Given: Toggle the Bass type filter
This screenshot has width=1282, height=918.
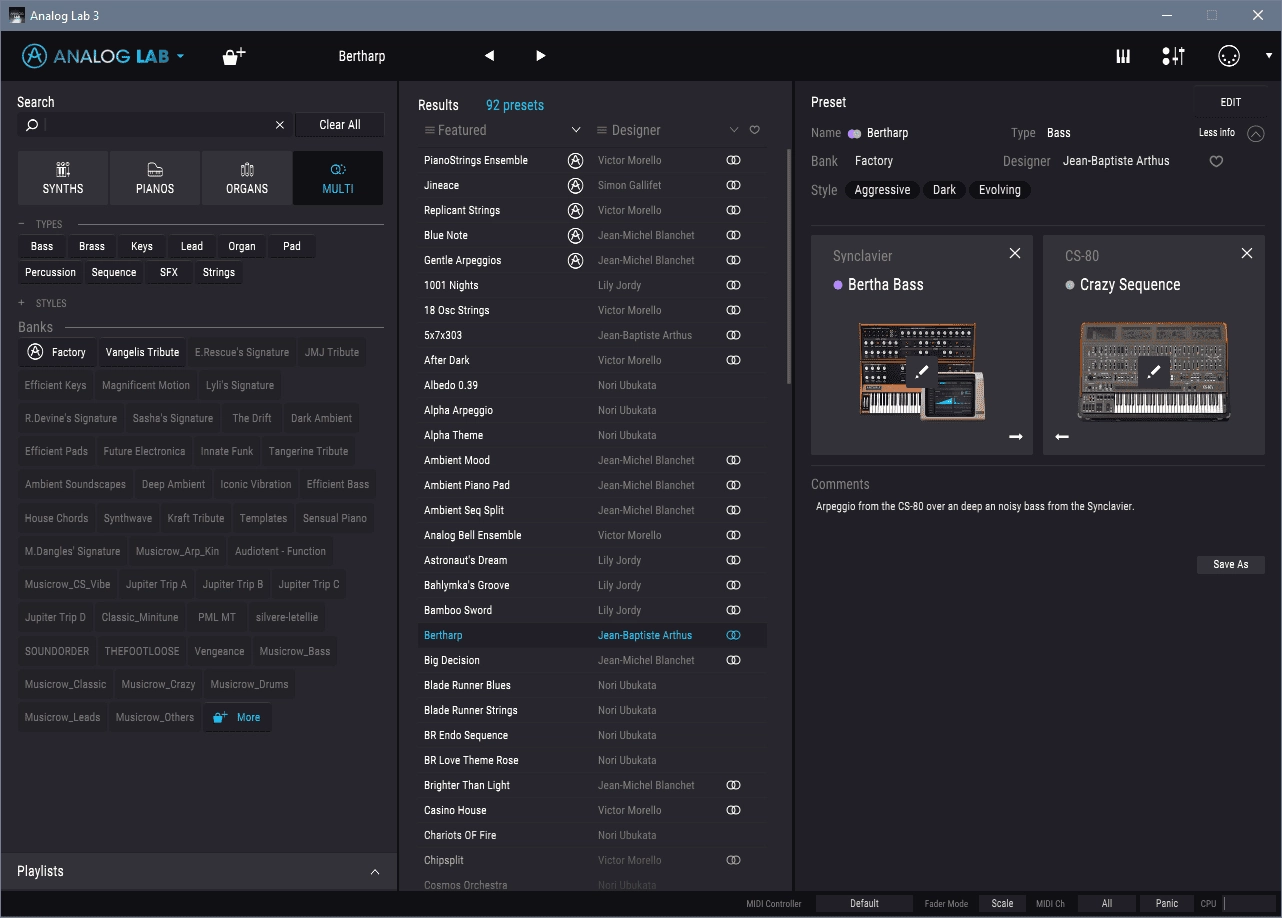Looking at the screenshot, I should (x=42, y=246).
